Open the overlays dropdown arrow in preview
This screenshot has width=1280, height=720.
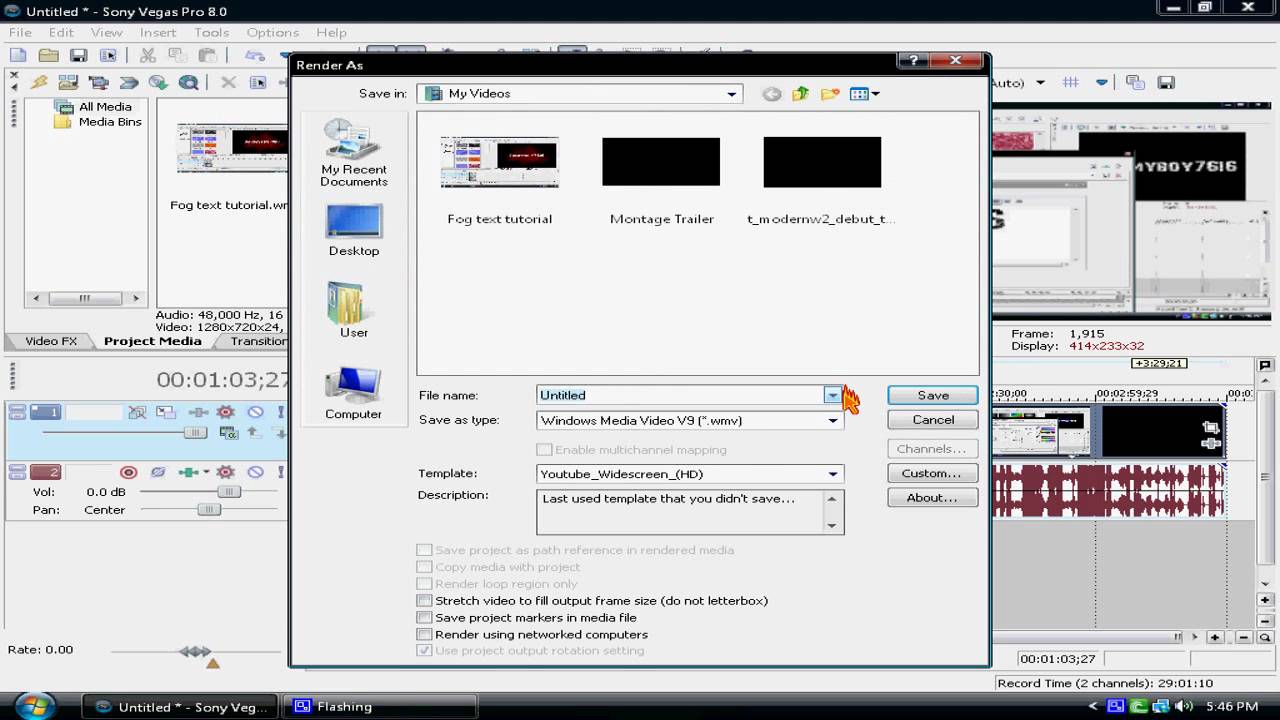[1102, 83]
